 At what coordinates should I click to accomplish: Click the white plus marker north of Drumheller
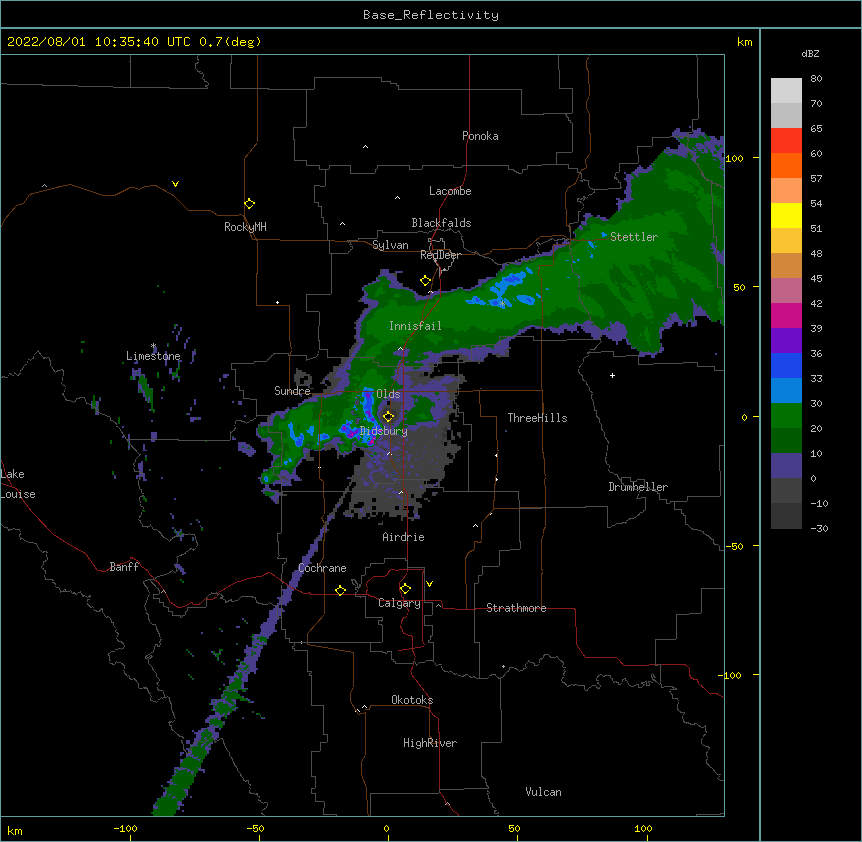click(x=612, y=375)
